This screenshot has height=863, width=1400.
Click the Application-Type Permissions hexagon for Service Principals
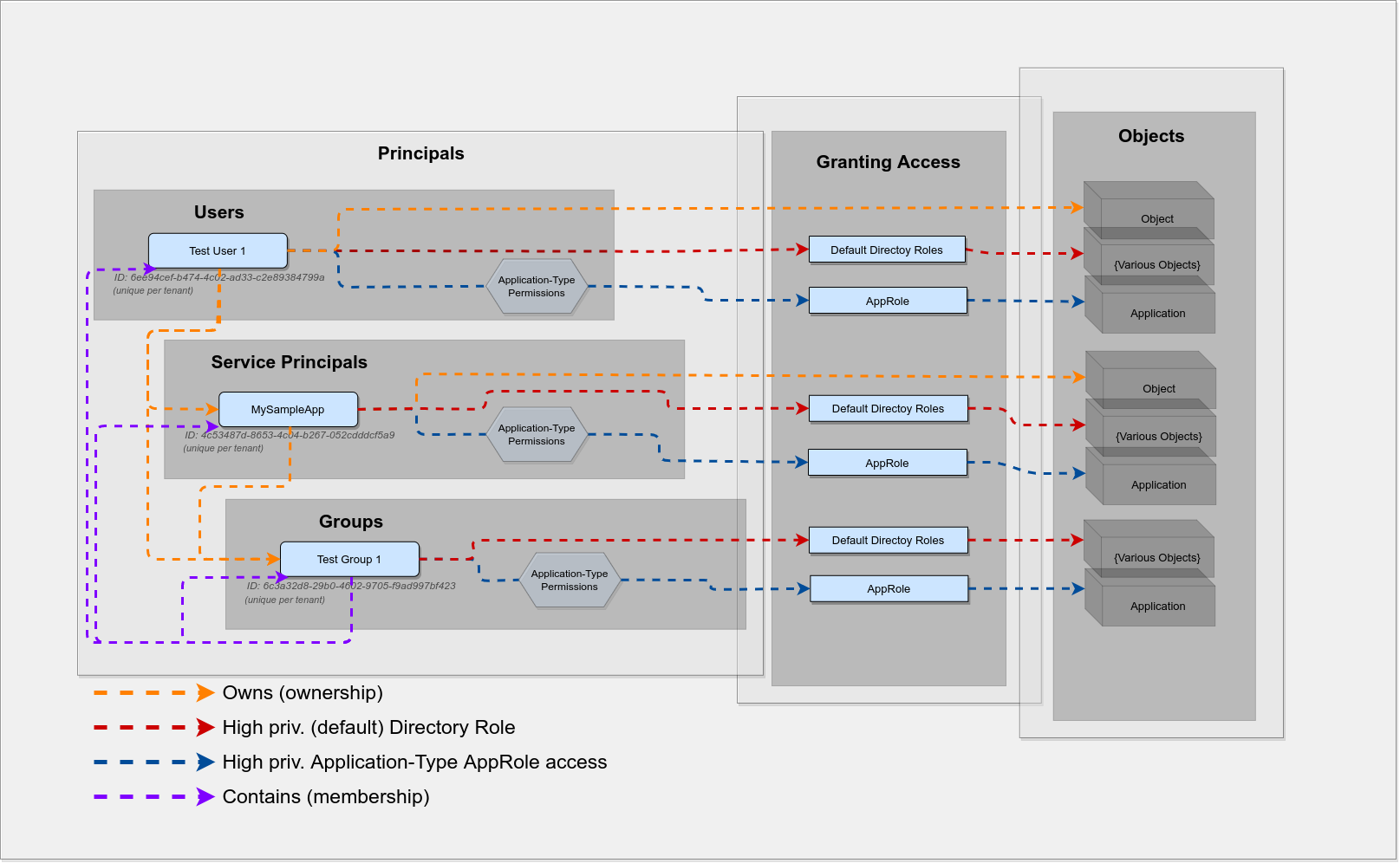coord(537,435)
